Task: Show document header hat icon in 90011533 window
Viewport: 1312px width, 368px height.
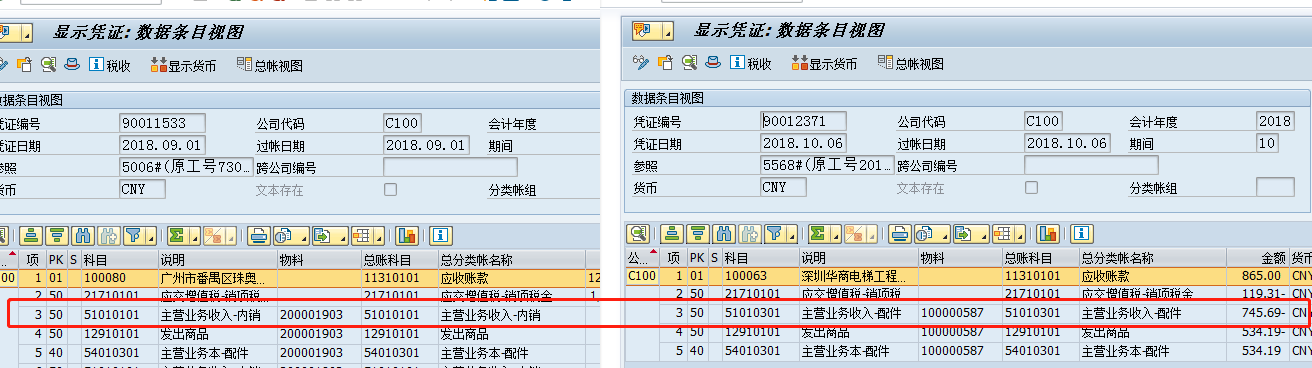Action: pos(71,65)
